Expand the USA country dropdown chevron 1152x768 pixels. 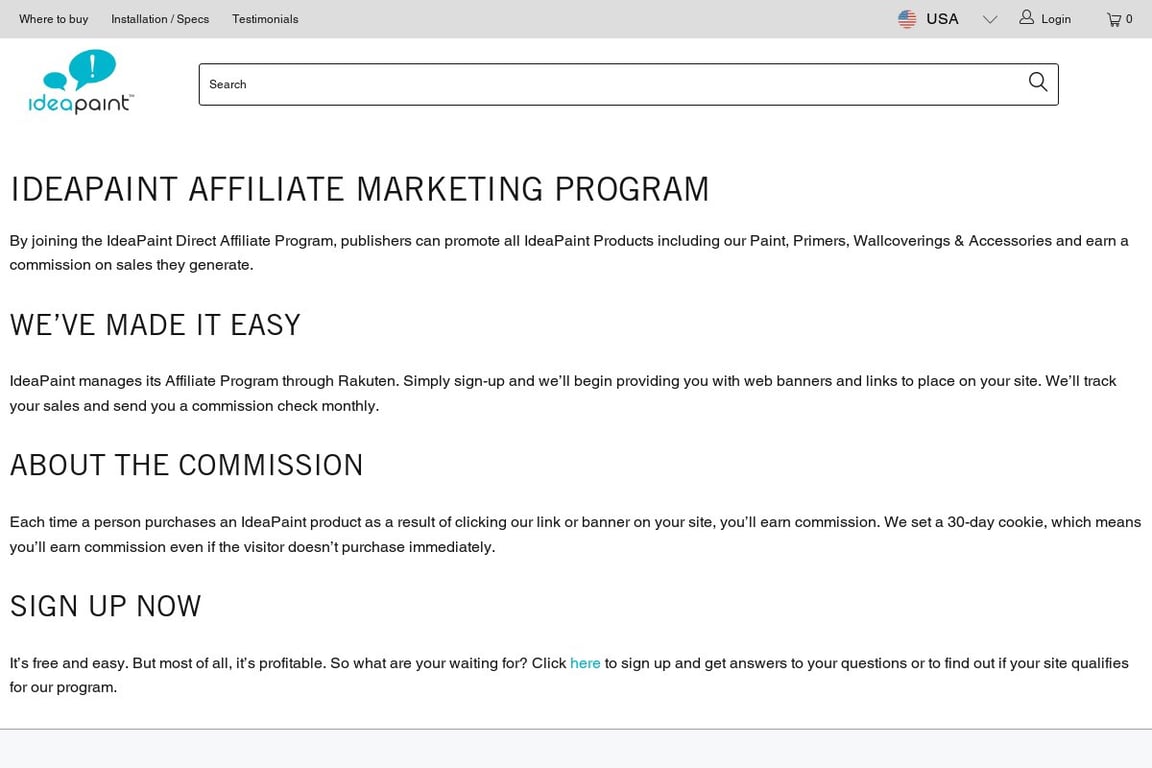coord(990,20)
